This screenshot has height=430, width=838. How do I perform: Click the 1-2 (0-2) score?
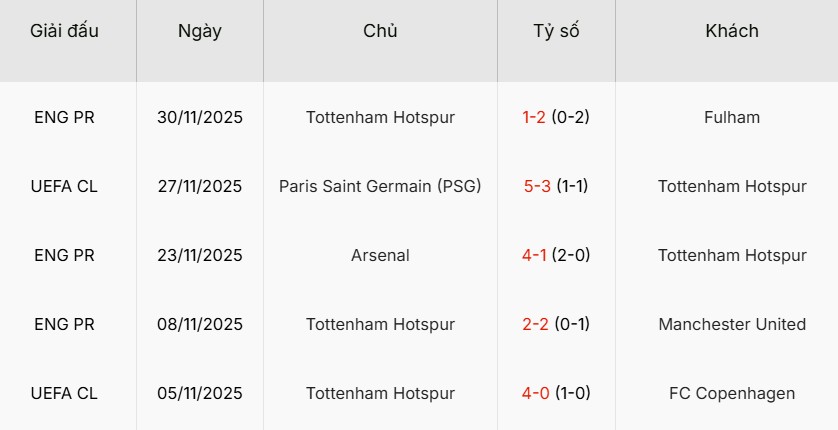click(556, 117)
